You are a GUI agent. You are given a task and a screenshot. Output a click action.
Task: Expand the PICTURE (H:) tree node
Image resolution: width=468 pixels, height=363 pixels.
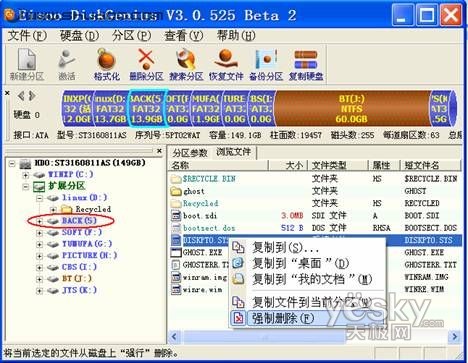pyautogui.click(x=39, y=256)
